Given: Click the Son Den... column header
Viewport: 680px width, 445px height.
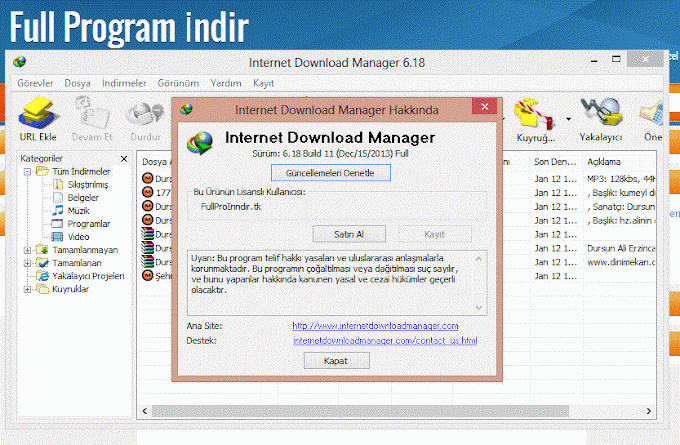Looking at the screenshot, I should (x=556, y=161).
